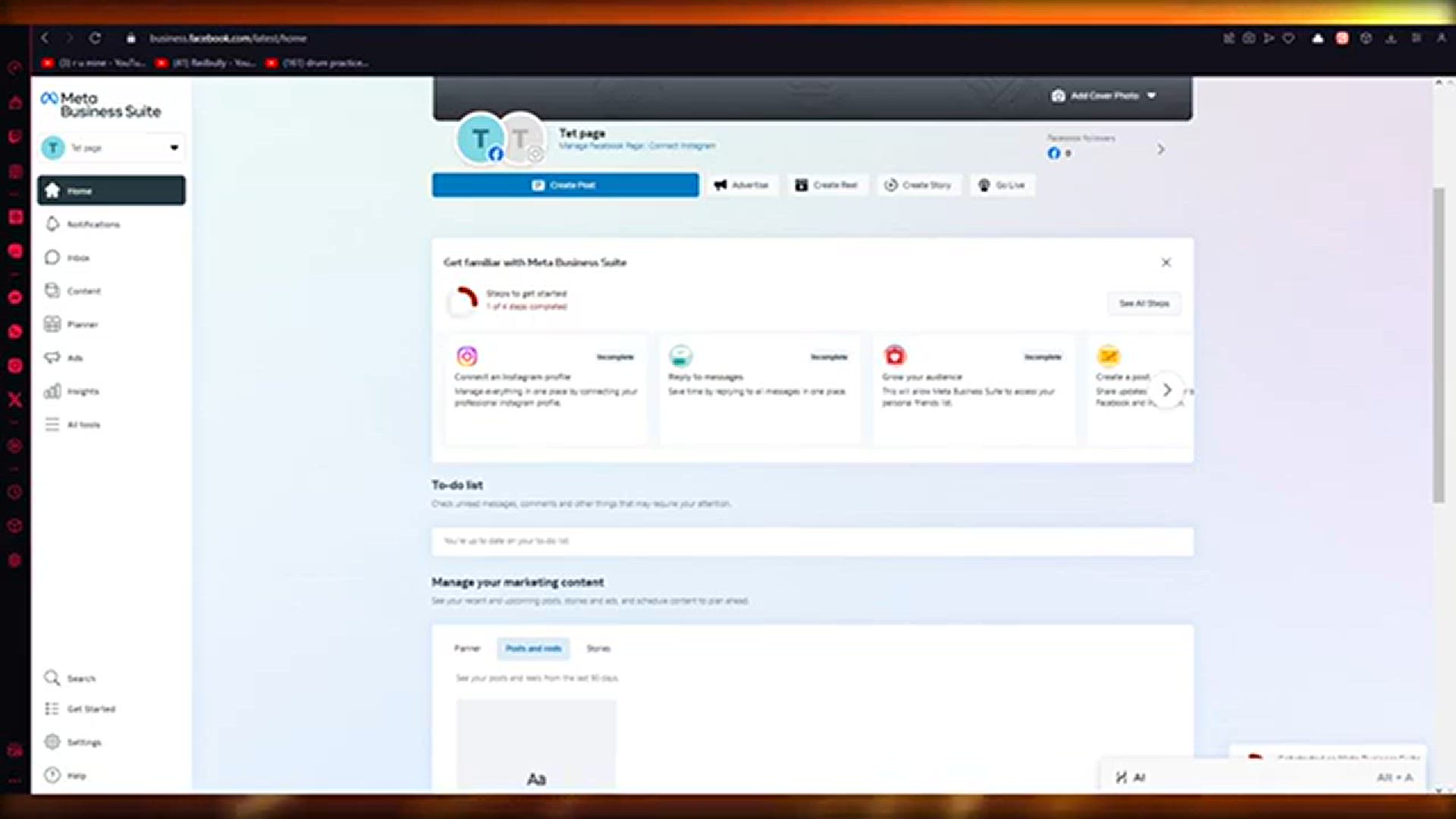Click the heart favorite icon in browser toolbar
This screenshot has height=819, width=1456.
click(1288, 38)
